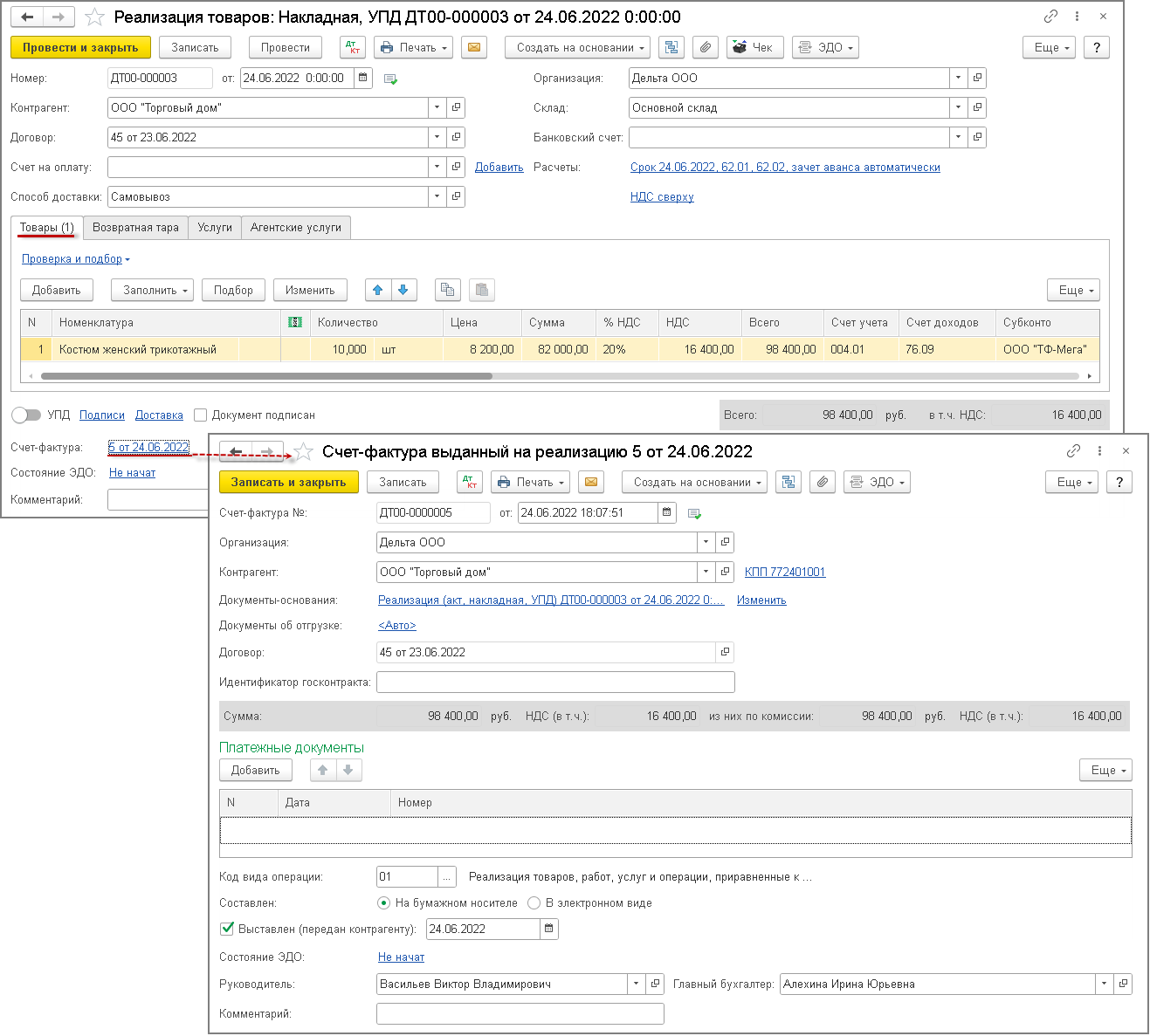The width and height of the screenshot is (1150, 1036).
Task: Select Костюм женский трикотажный row cell
Action: pyautogui.click(x=166, y=349)
